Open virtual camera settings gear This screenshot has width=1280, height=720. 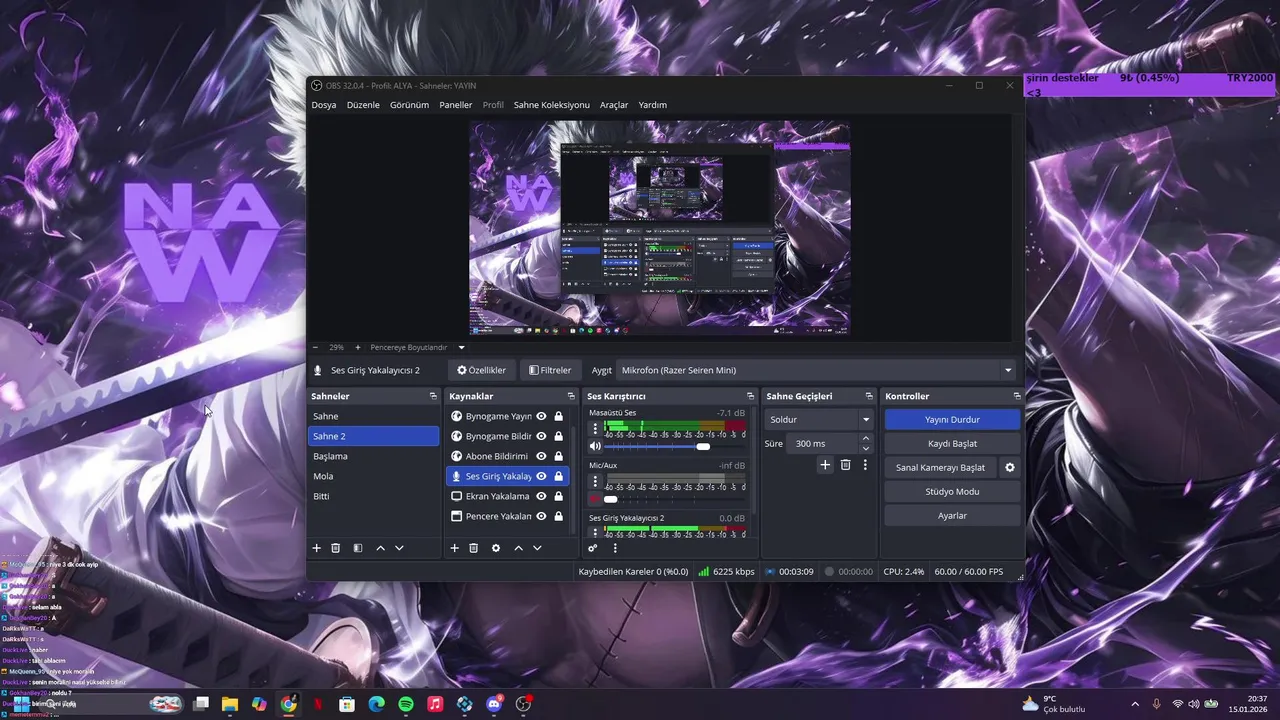pyautogui.click(x=1010, y=467)
